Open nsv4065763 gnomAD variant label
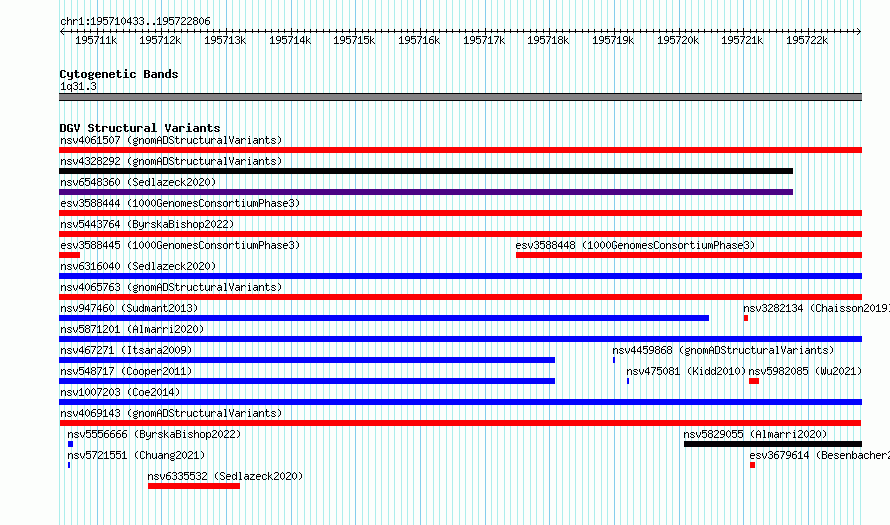This screenshot has height=525, width=890. (171, 287)
